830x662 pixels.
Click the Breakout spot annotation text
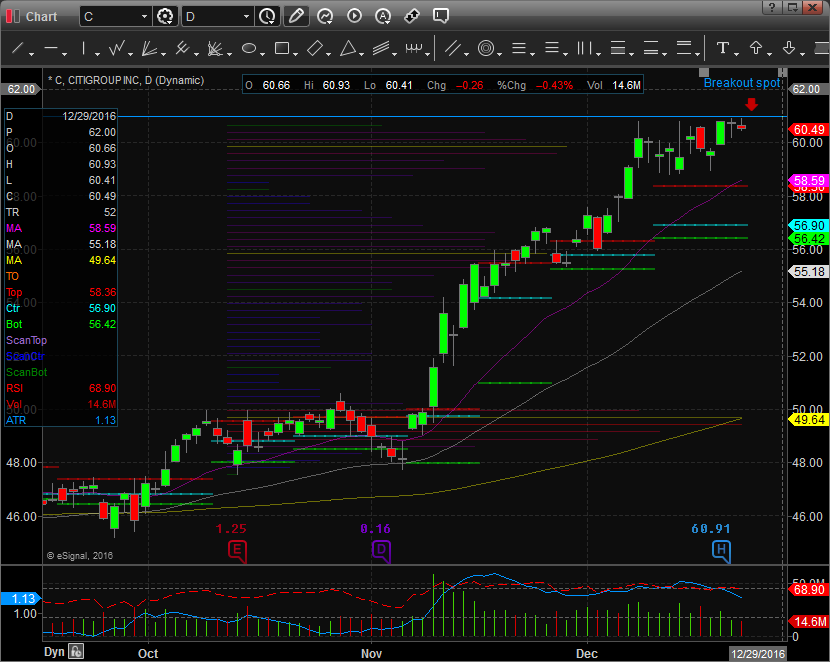coord(742,83)
